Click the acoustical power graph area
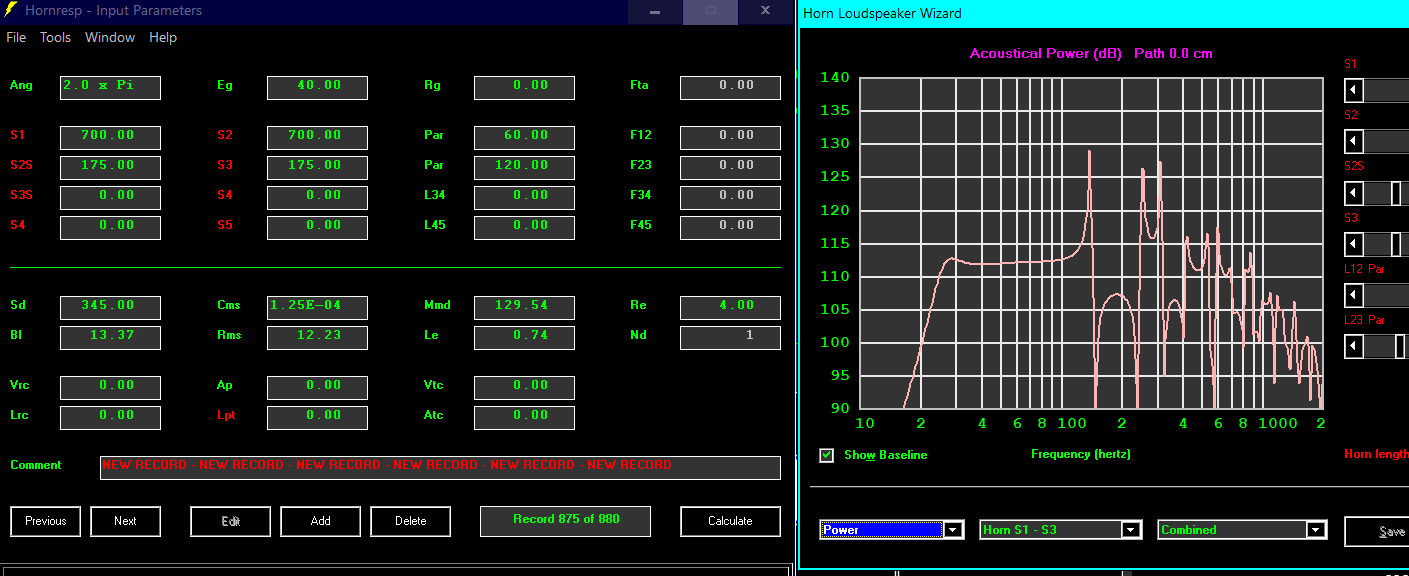The width and height of the screenshot is (1409, 576). pyautogui.click(x=1091, y=242)
